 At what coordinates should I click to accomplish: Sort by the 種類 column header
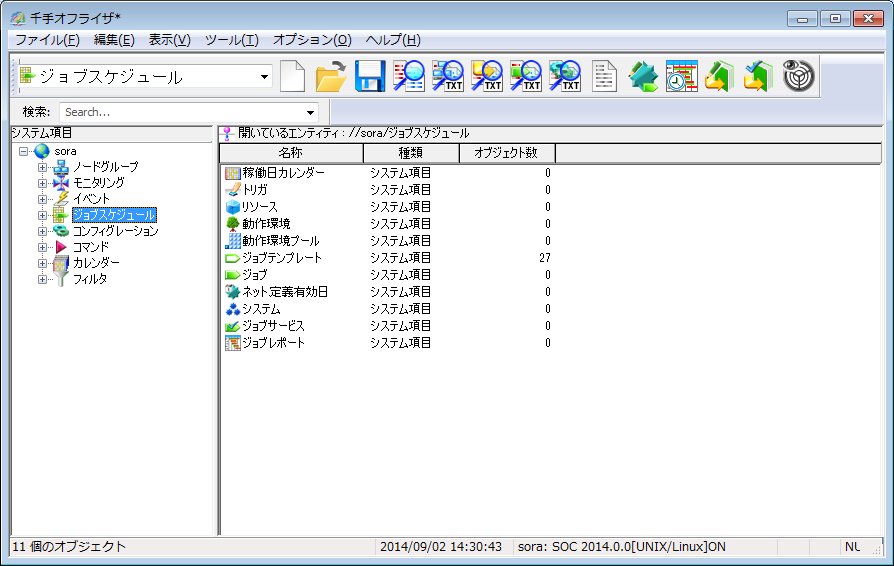(411, 153)
